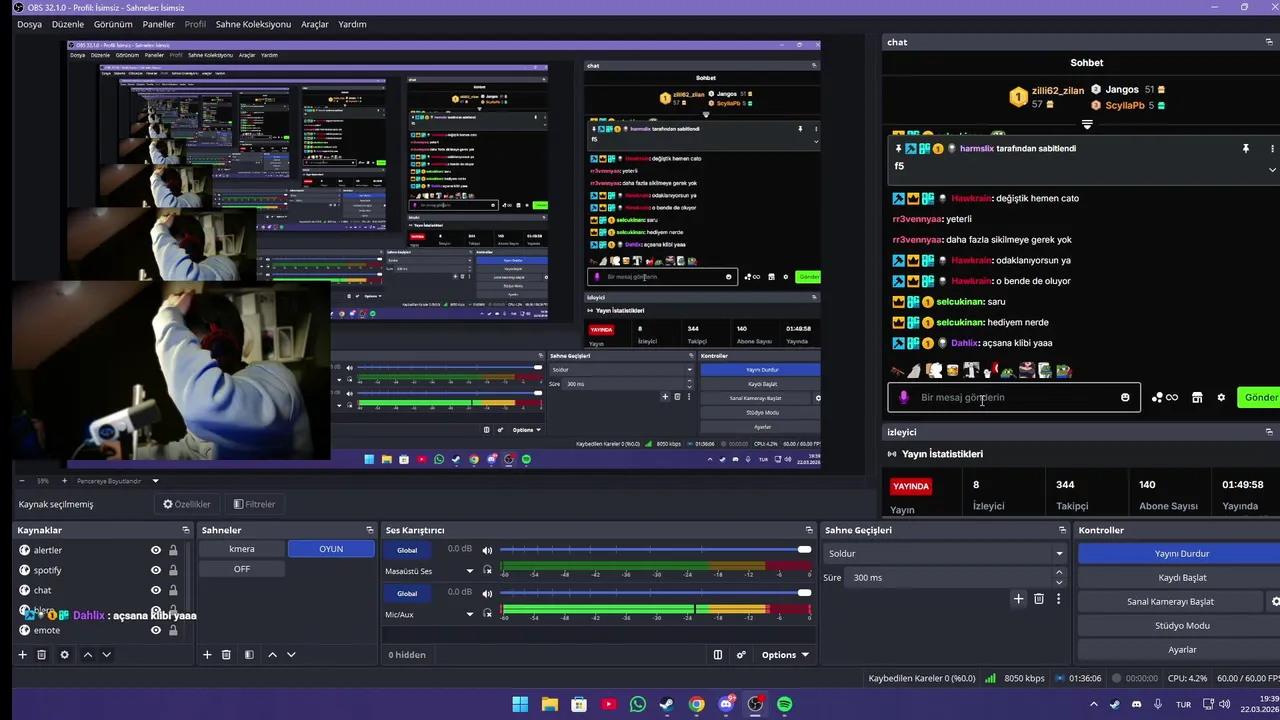Image resolution: width=1280 pixels, height=720 pixels.
Task: Move scene up in Sahneler panel
Action: (x=272, y=655)
